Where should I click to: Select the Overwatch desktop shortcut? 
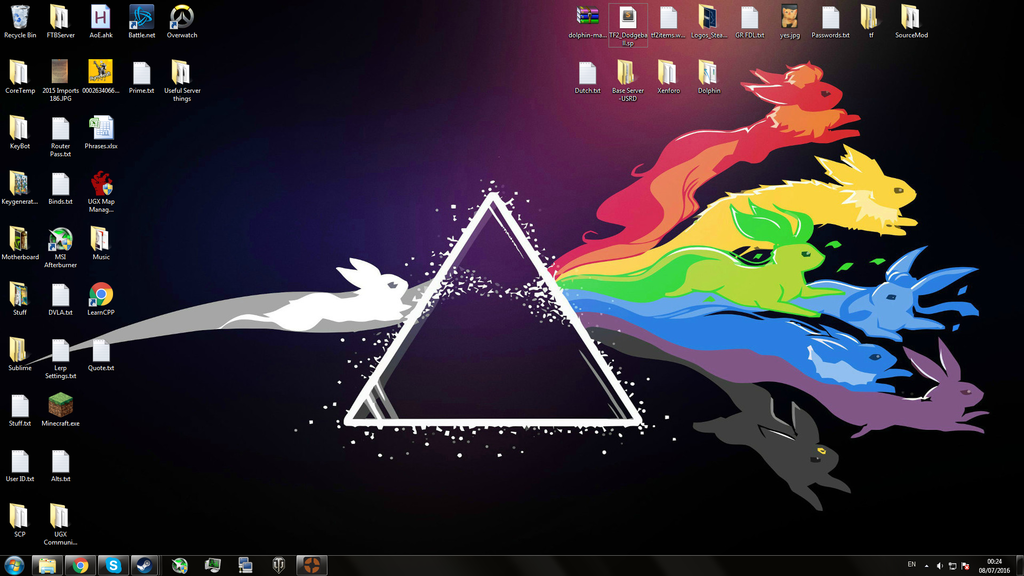(x=182, y=22)
